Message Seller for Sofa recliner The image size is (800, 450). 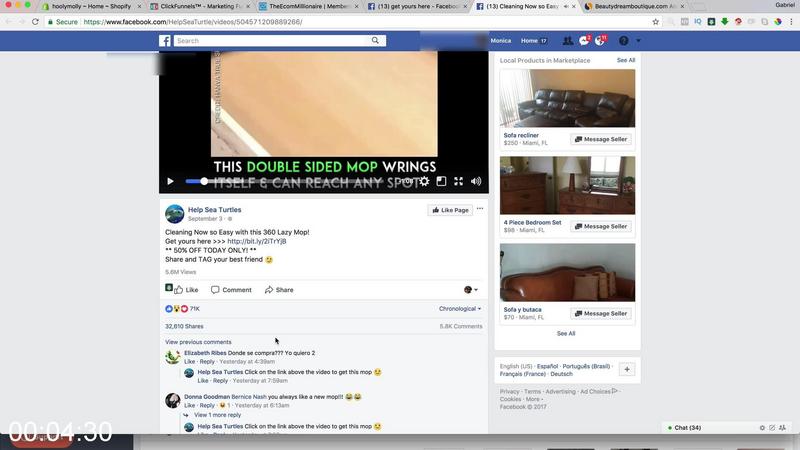tap(601, 139)
